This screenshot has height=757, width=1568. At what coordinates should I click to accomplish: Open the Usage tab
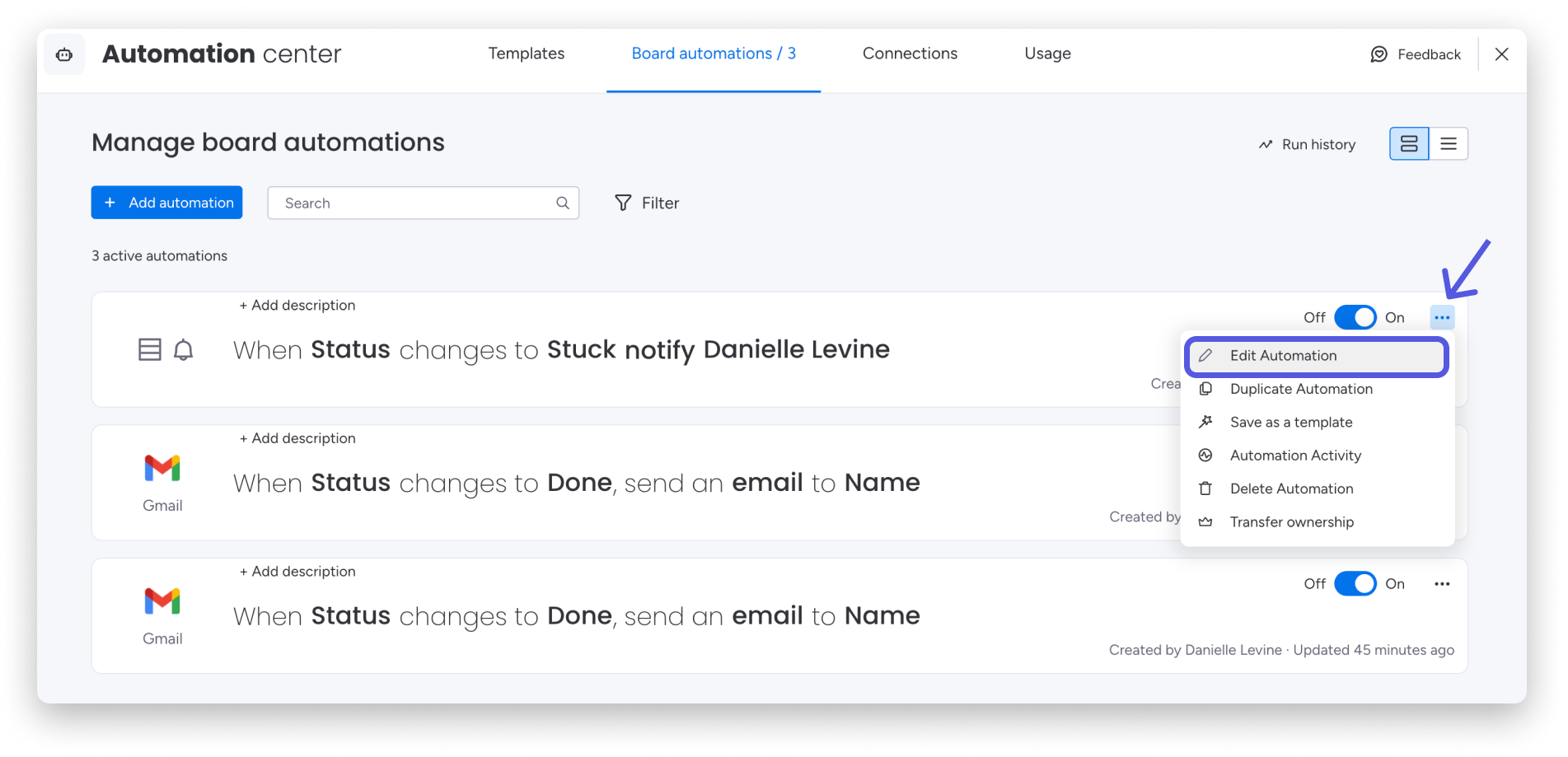(1047, 54)
